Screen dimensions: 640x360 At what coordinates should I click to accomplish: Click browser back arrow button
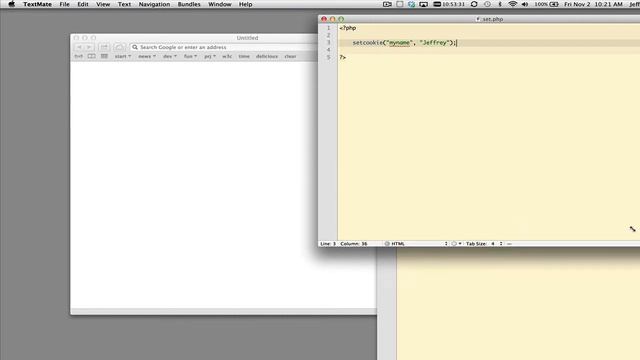tap(79, 47)
